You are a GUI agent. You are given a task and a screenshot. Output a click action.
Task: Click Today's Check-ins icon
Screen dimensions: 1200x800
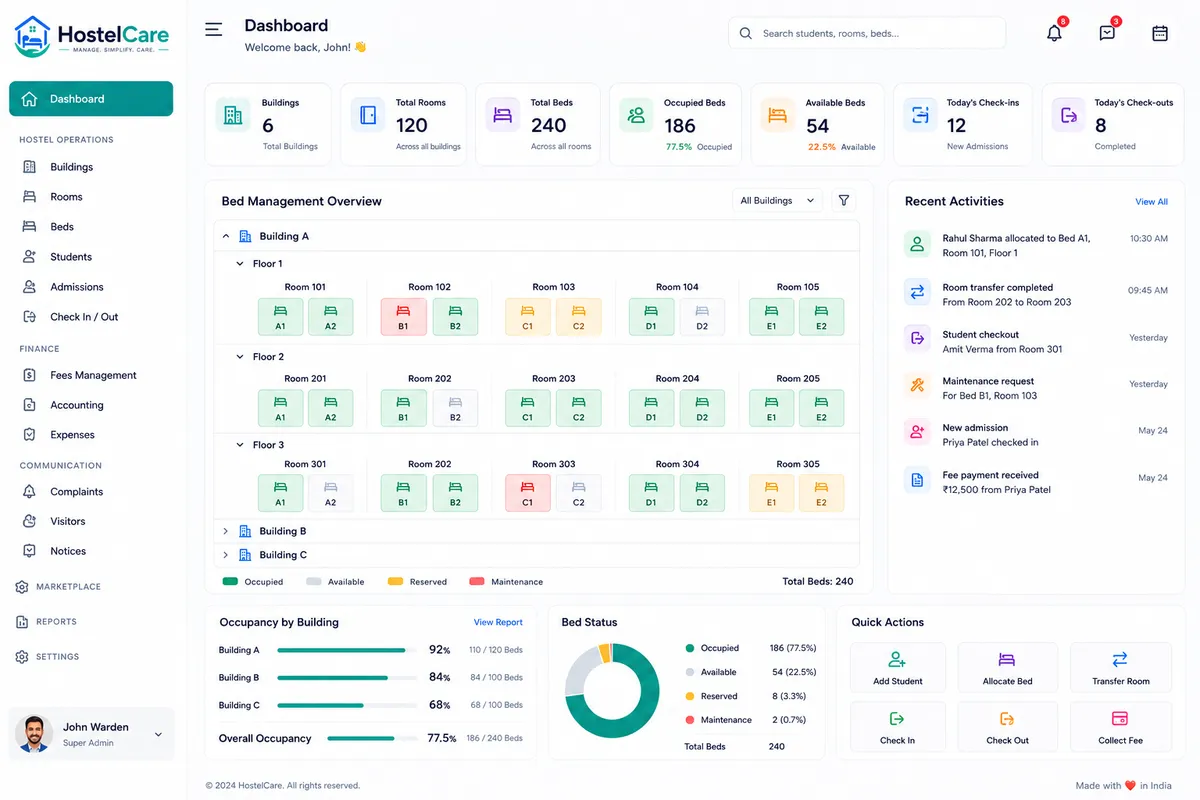click(x=920, y=115)
